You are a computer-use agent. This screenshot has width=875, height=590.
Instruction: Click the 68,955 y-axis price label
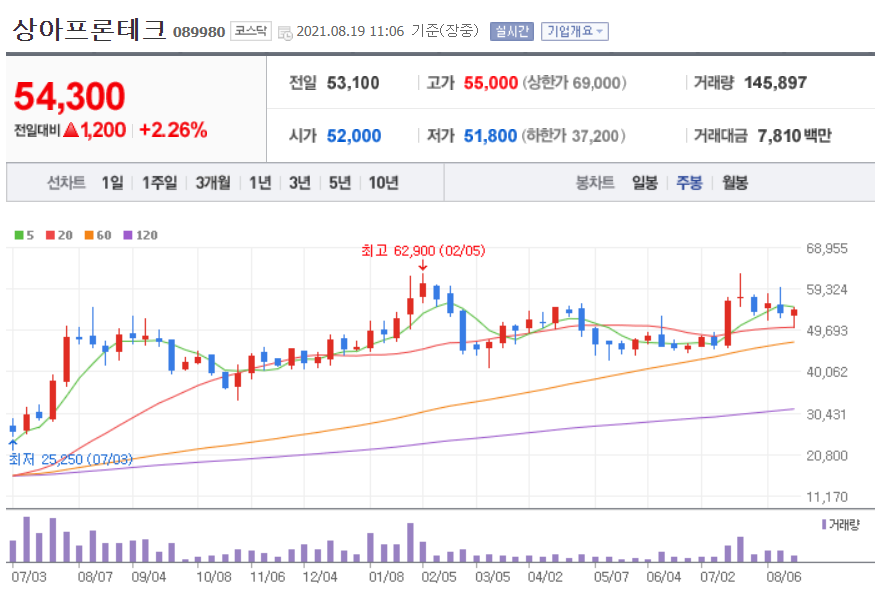click(826, 248)
